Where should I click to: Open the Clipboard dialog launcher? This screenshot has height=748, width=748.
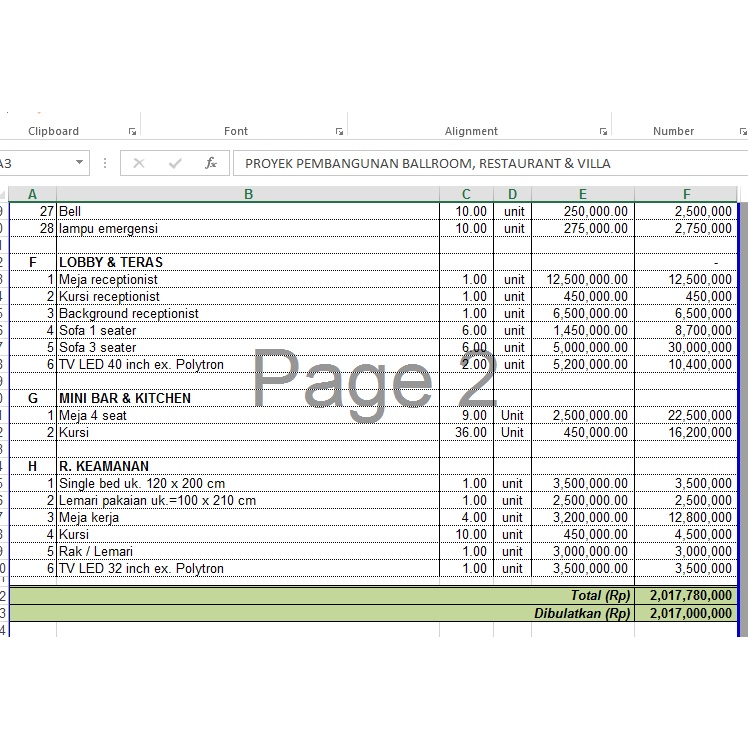click(x=132, y=132)
